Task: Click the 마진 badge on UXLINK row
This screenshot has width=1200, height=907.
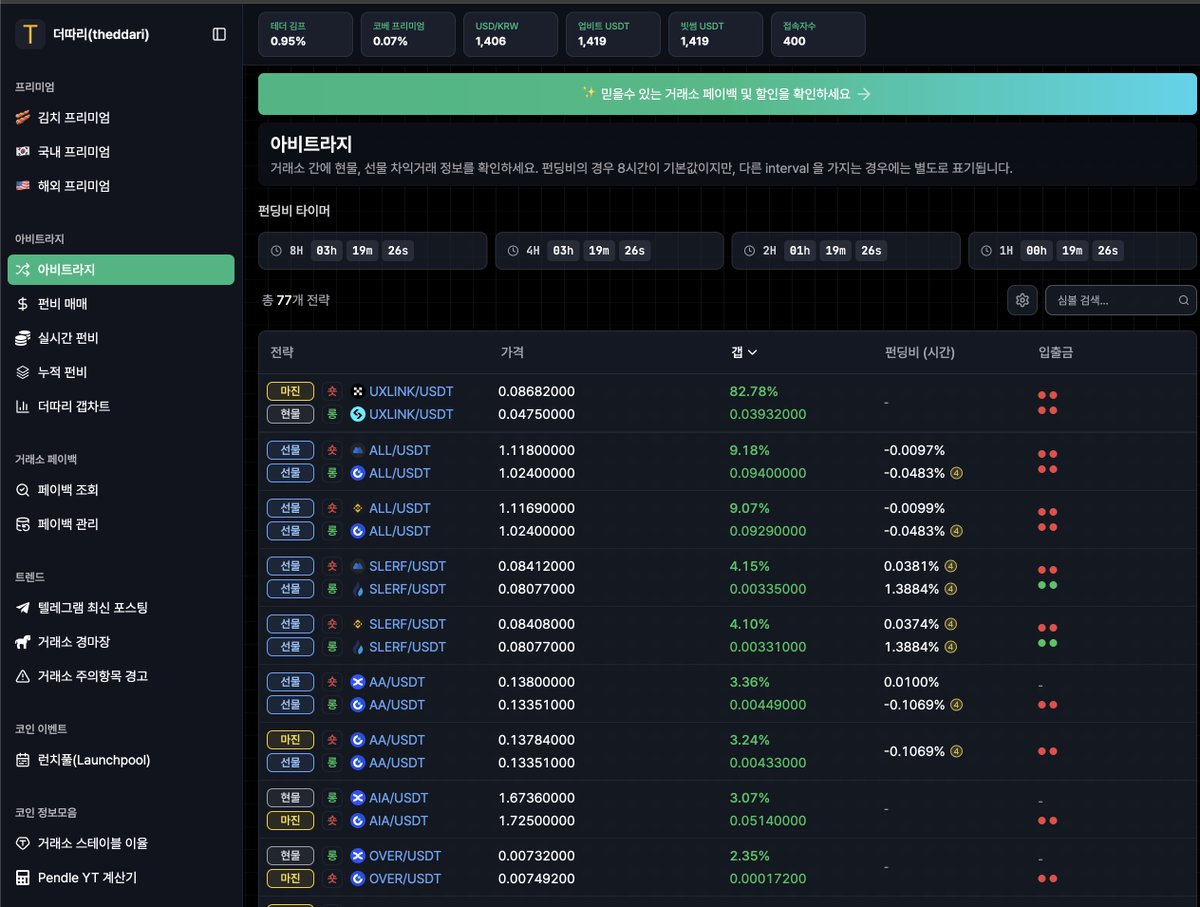Action: point(290,391)
